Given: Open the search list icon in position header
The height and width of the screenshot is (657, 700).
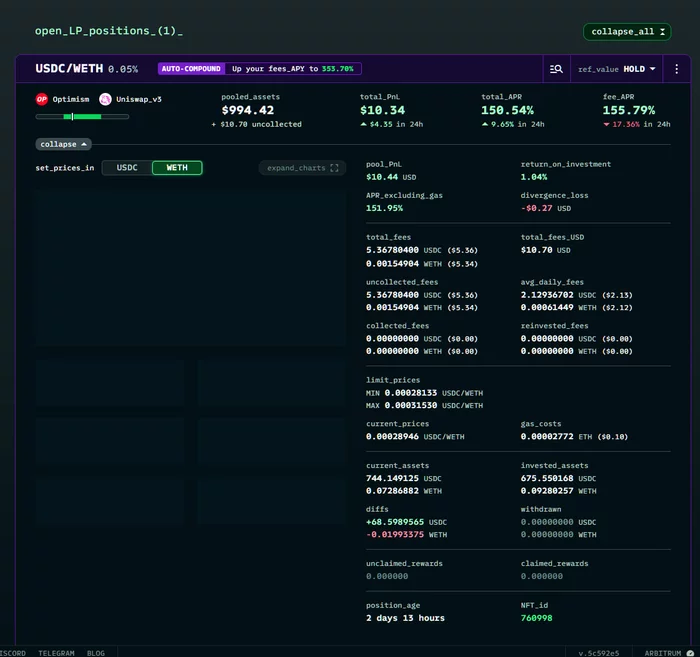Looking at the screenshot, I should (x=556, y=69).
